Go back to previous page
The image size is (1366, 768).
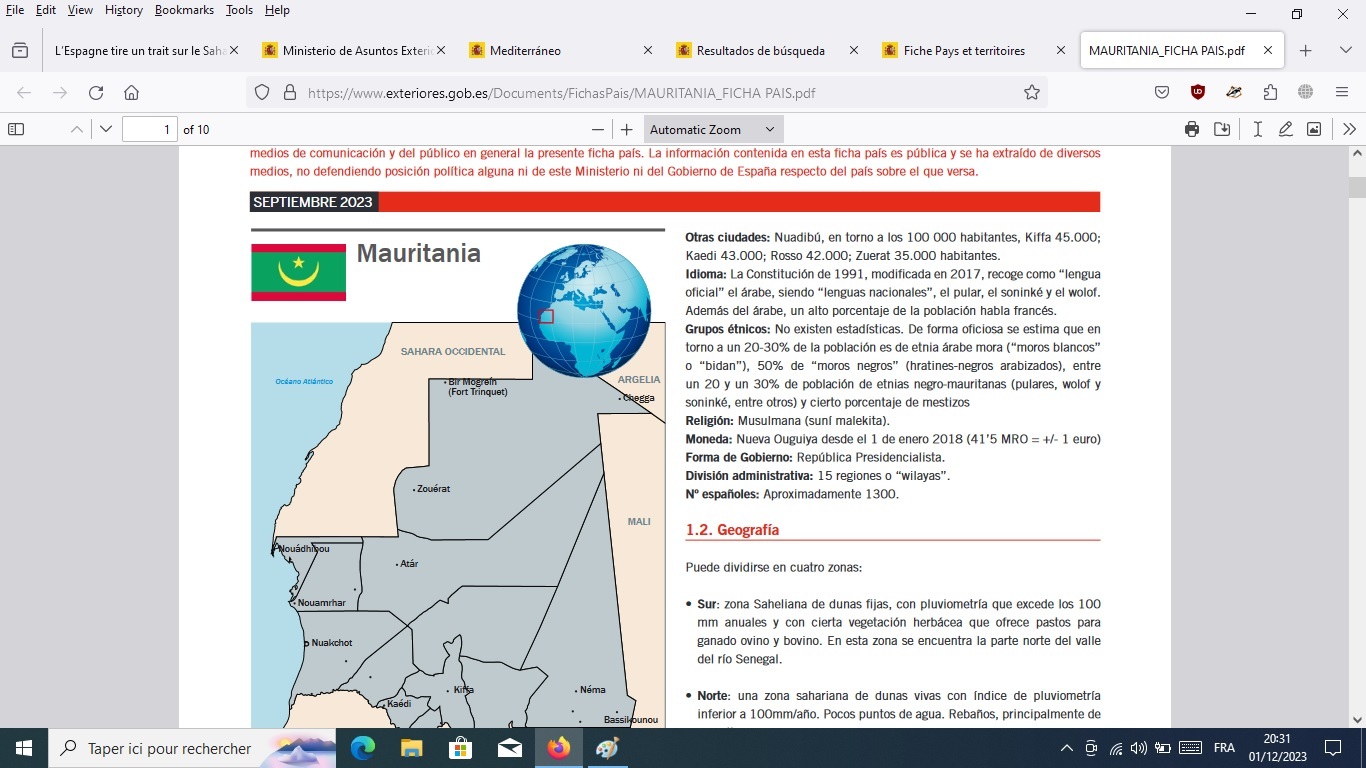tap(24, 92)
